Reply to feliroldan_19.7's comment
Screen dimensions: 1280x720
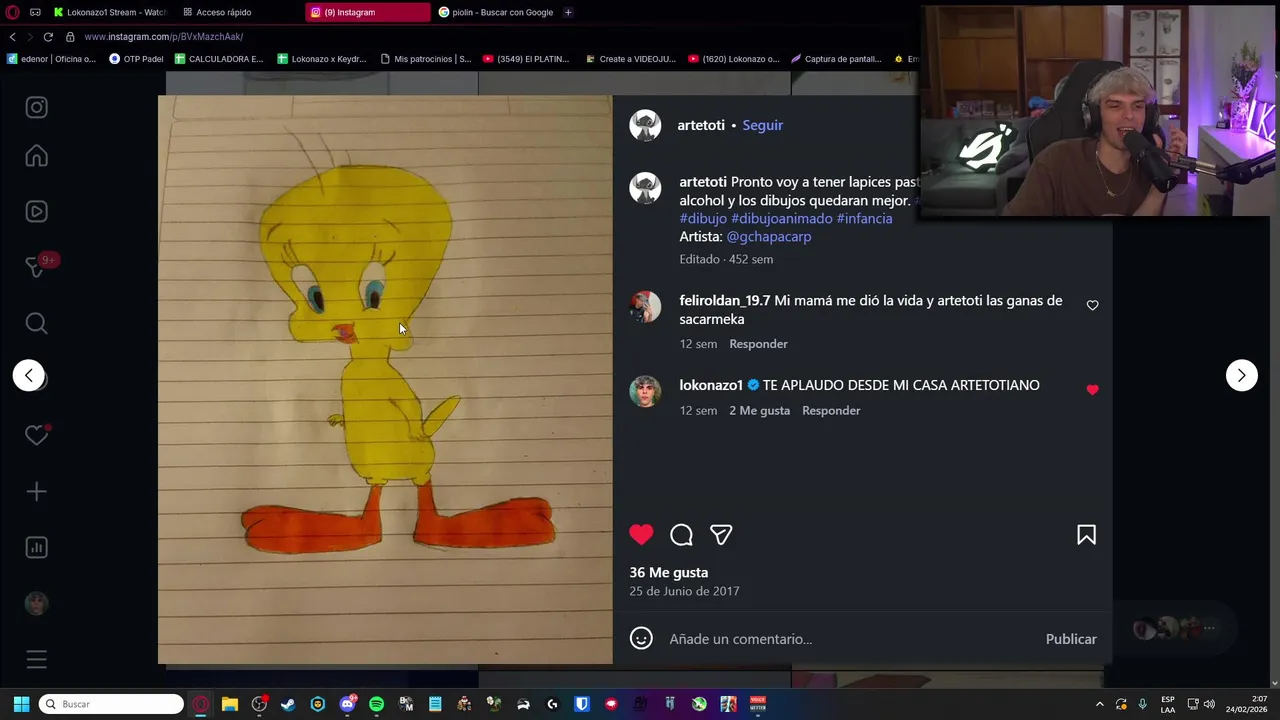click(758, 344)
